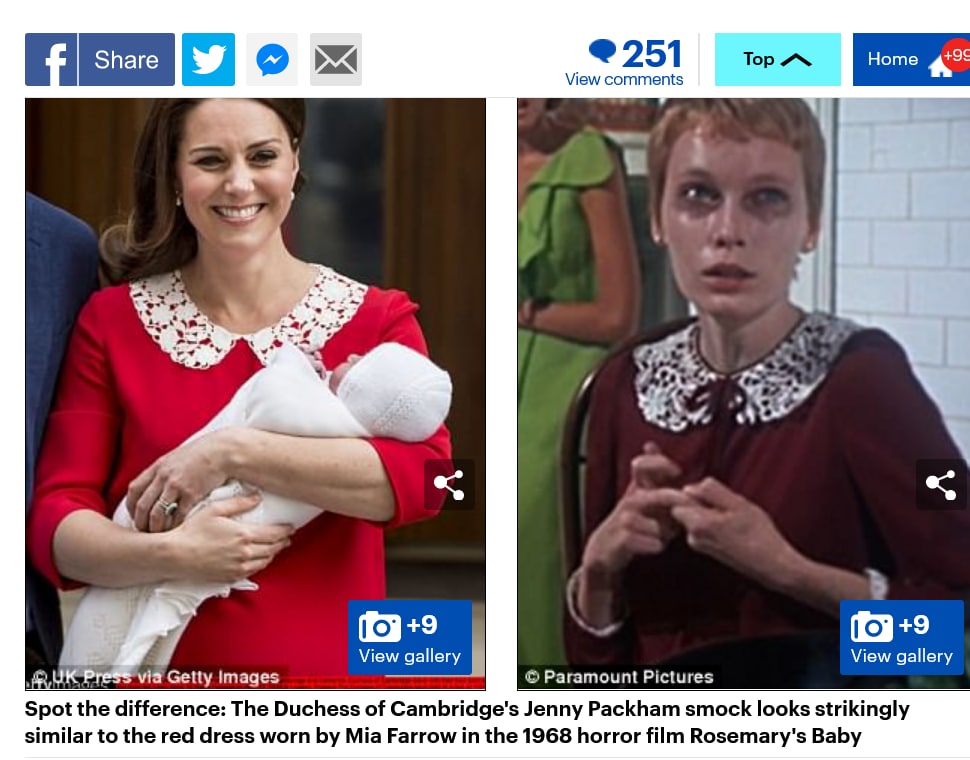Click the upward chevron beside Top
Image resolution: width=970 pixels, height=760 pixels.
coord(796,60)
